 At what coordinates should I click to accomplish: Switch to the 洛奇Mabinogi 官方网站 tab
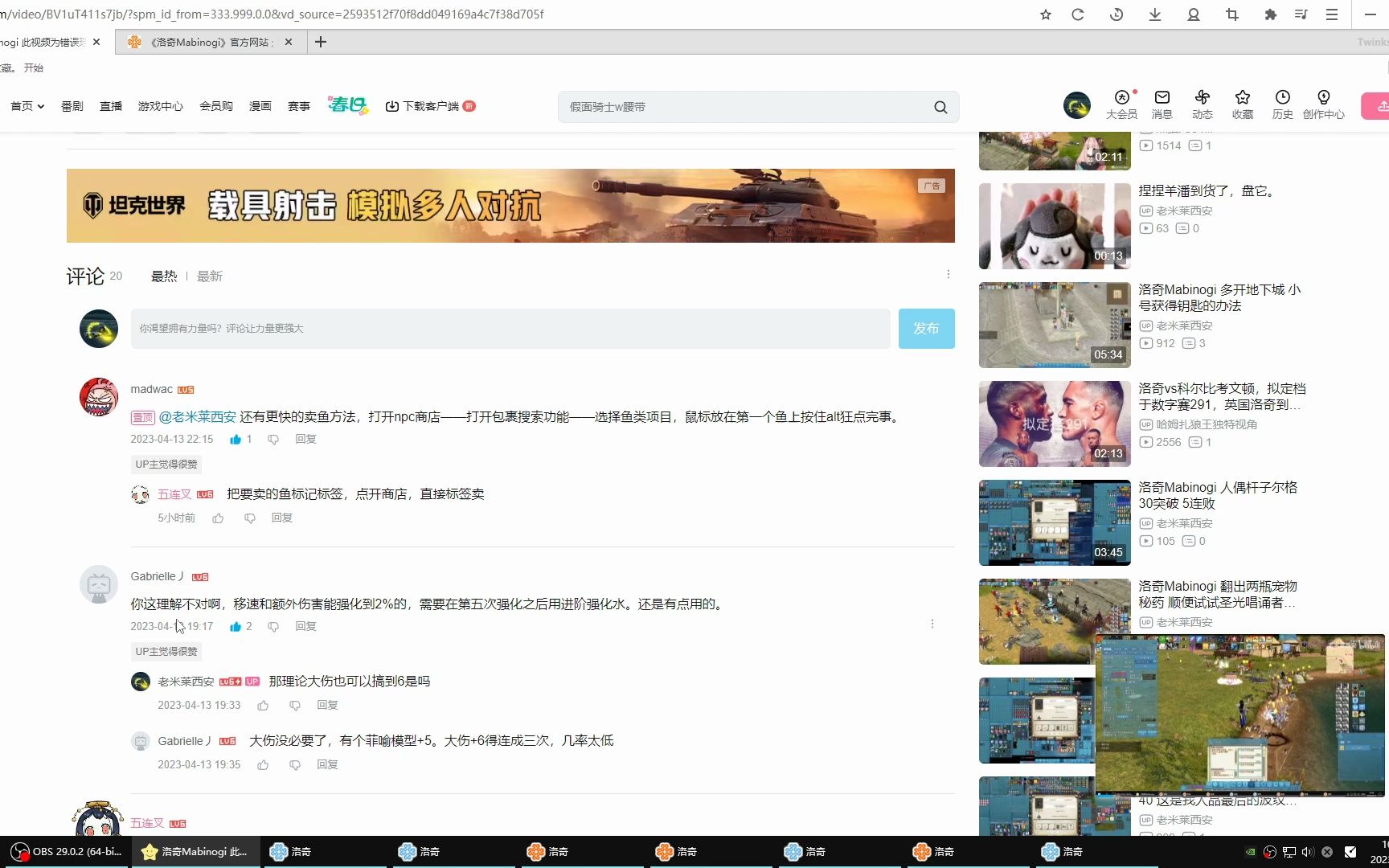[211, 42]
